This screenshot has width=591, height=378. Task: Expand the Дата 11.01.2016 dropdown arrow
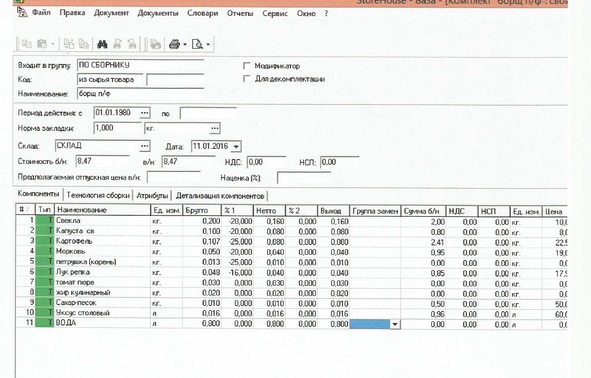click(x=236, y=147)
